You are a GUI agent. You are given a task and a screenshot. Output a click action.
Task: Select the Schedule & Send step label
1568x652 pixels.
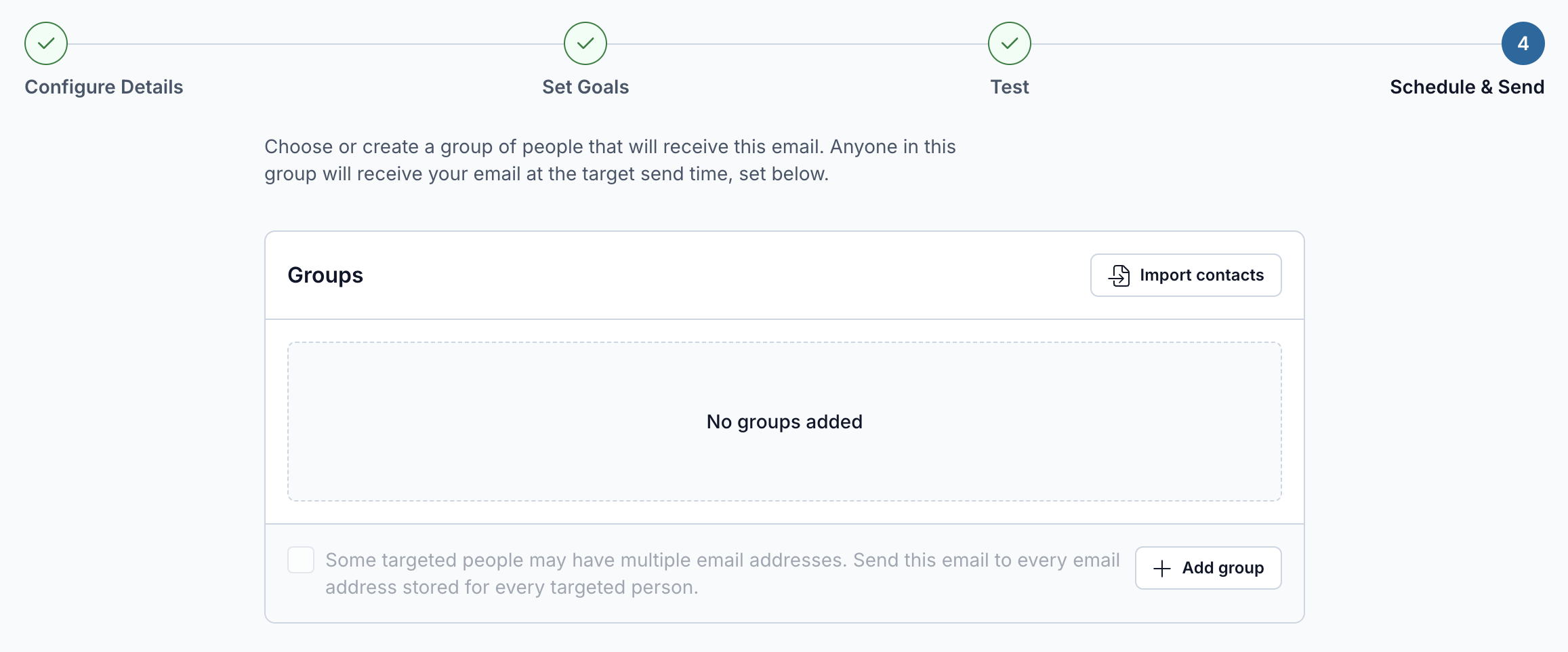point(1467,87)
